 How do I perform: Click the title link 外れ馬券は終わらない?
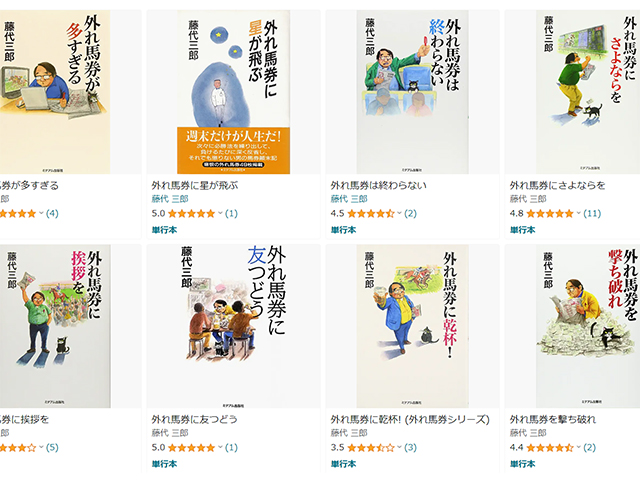[x=378, y=185]
